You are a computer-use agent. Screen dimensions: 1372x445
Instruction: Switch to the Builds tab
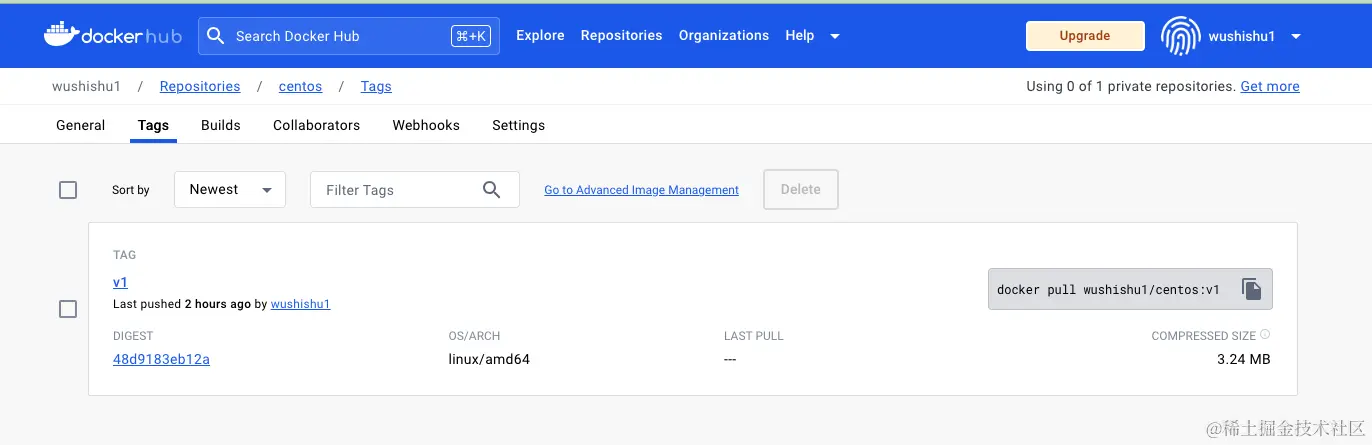pyautogui.click(x=221, y=125)
